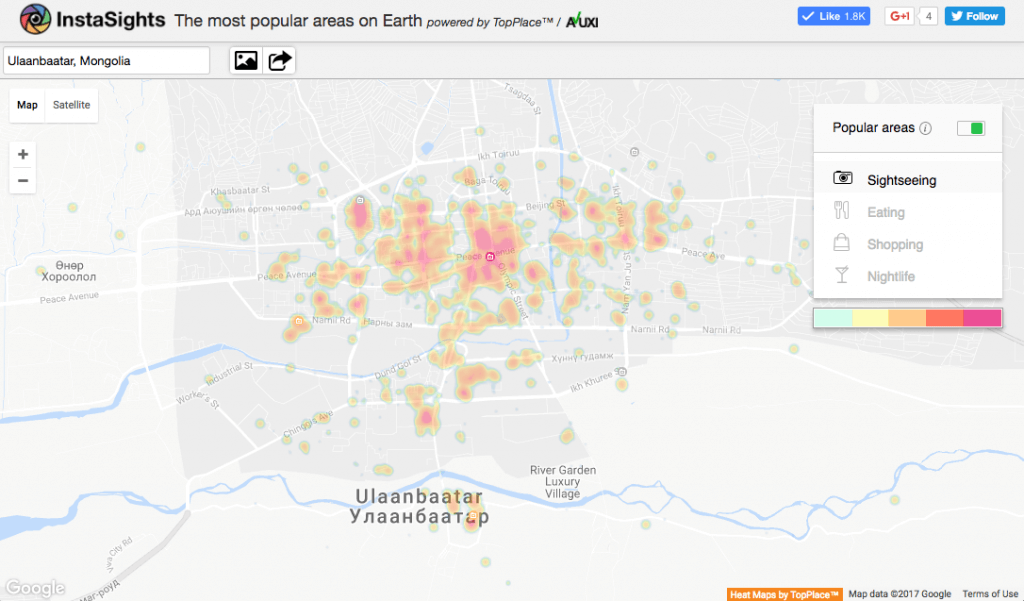1024x601 pixels.
Task: Click the Eating fork and knife icon
Action: click(842, 210)
